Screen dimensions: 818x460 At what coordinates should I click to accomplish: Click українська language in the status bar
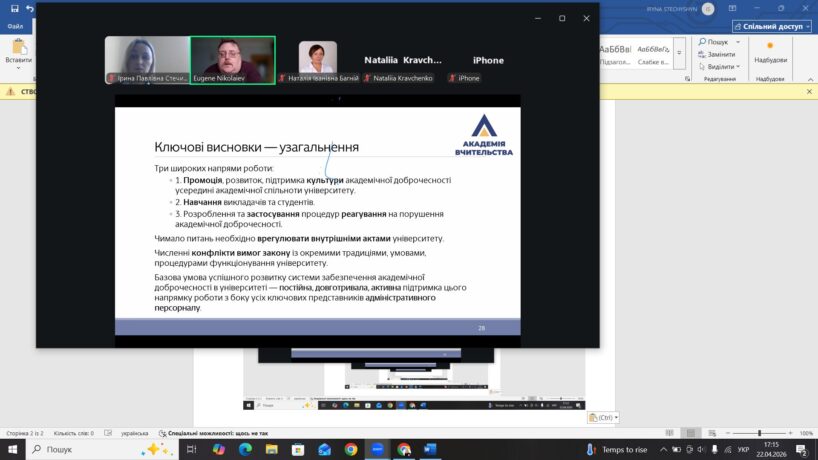135,433
